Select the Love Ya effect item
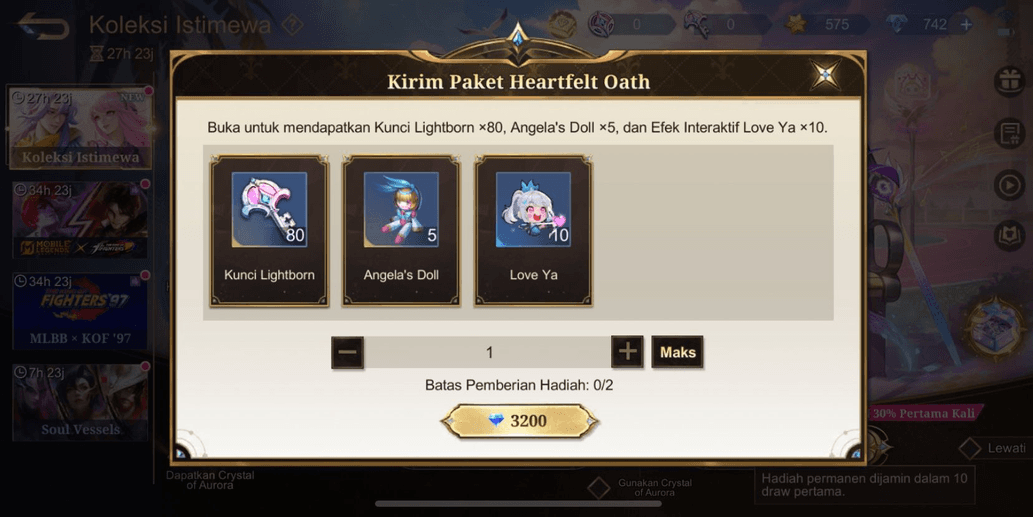This screenshot has height=517, width=1033. coord(533,231)
